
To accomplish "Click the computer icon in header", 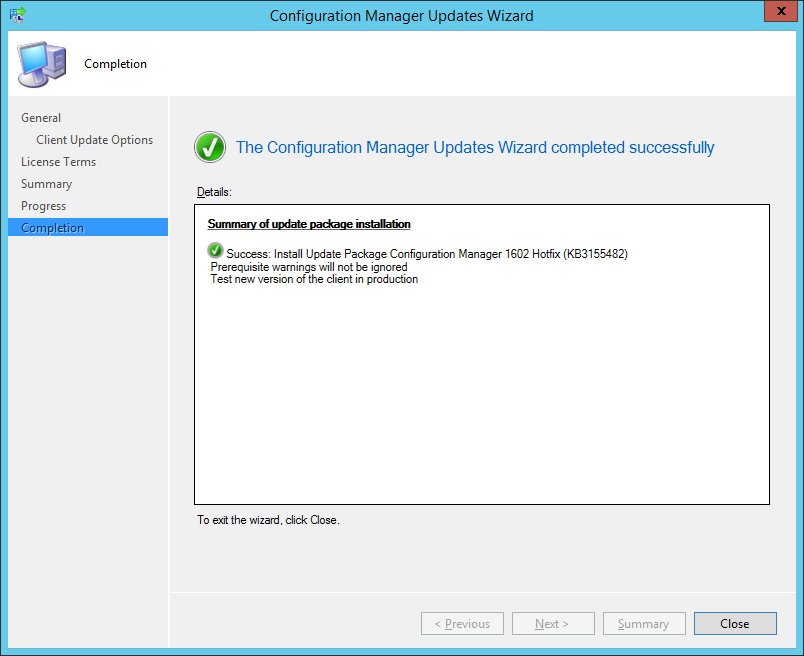I will [x=42, y=64].
